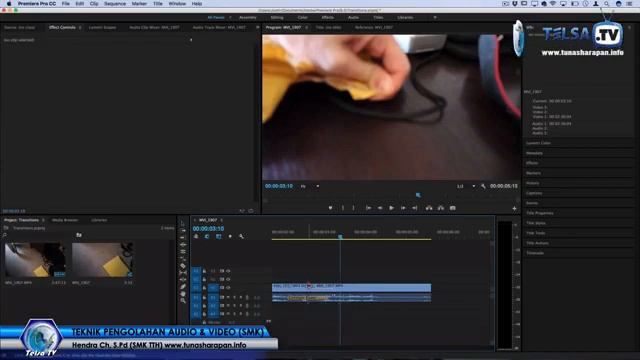Switch to the Color workspace
Viewport: 640px width, 360px height.
302,18
